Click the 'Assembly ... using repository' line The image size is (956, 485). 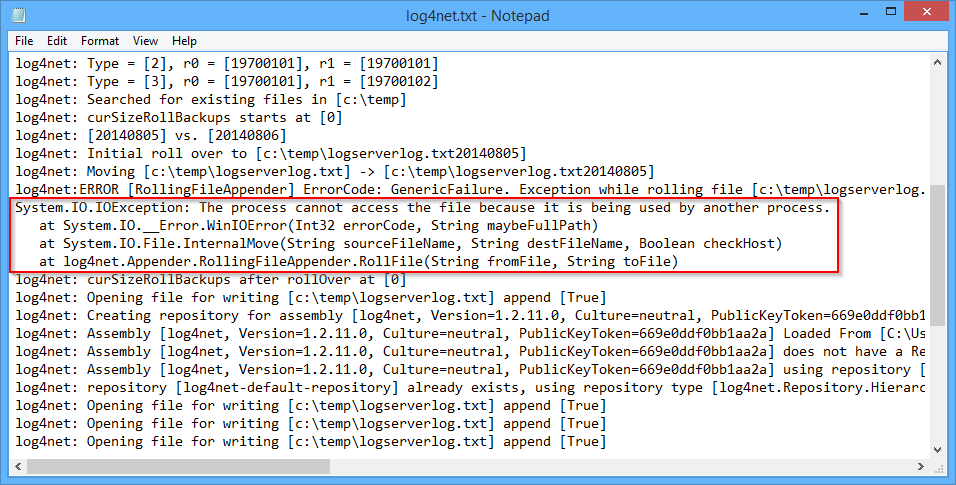click(470, 369)
